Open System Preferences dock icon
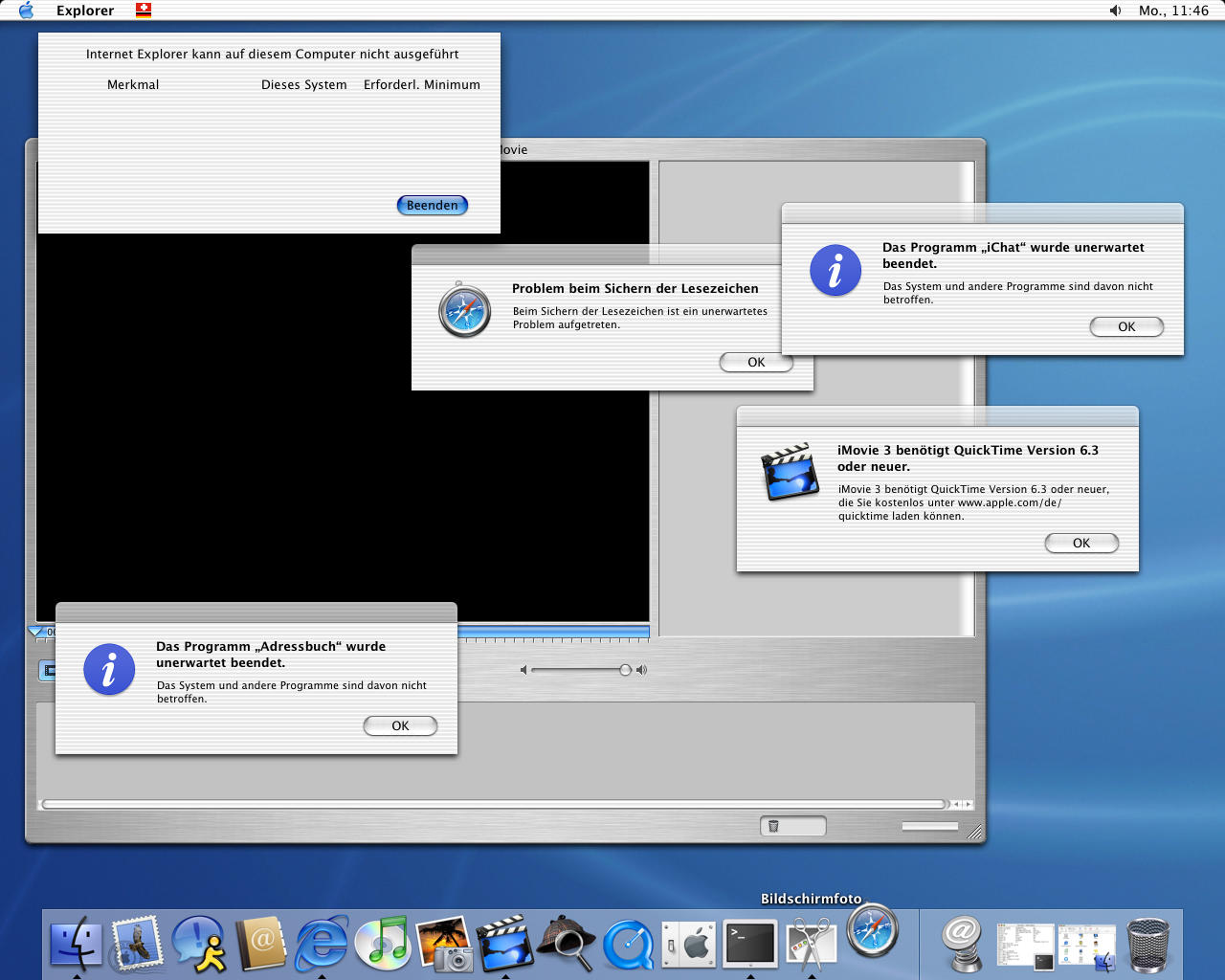Image resolution: width=1225 pixels, height=980 pixels. 689,946
